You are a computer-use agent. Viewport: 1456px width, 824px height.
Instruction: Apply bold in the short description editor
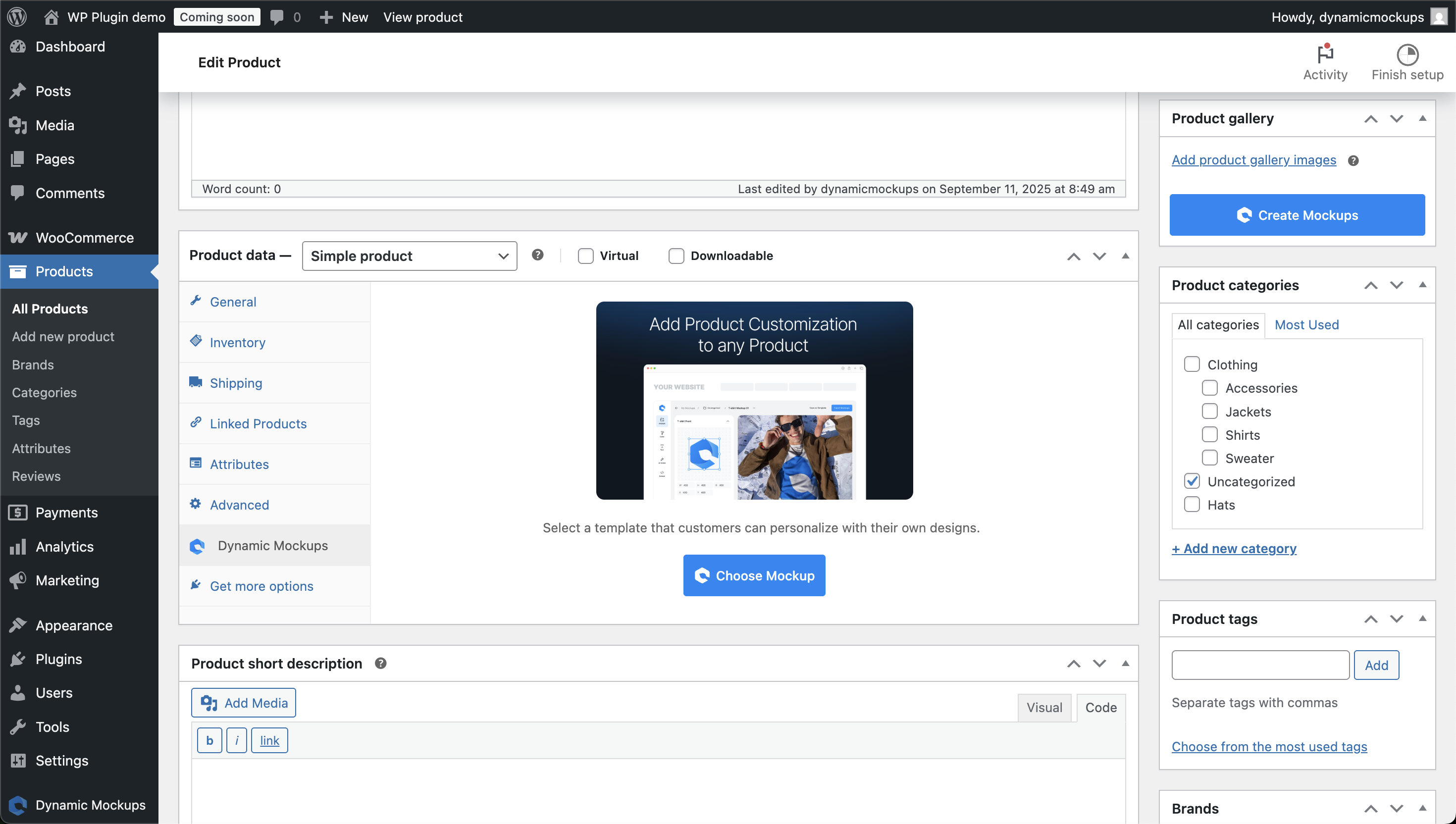click(209, 740)
